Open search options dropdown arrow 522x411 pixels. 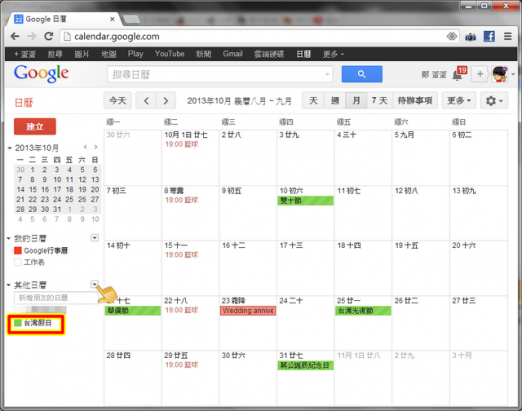pos(327,74)
